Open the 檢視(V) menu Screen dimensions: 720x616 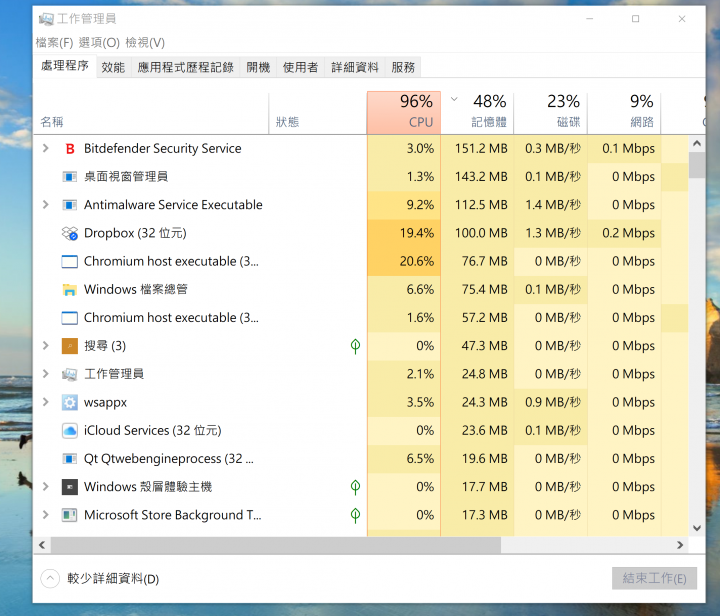click(145, 43)
